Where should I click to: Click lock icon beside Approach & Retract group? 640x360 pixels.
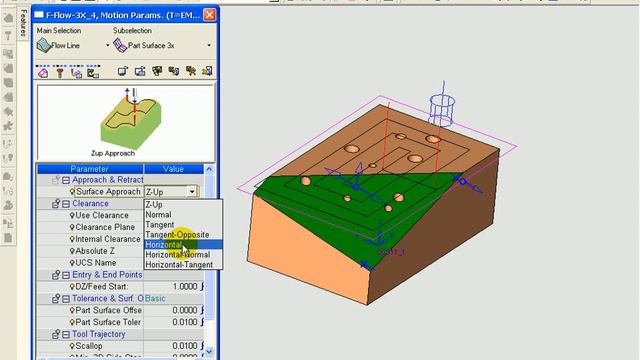pyautogui.click(x=56, y=180)
